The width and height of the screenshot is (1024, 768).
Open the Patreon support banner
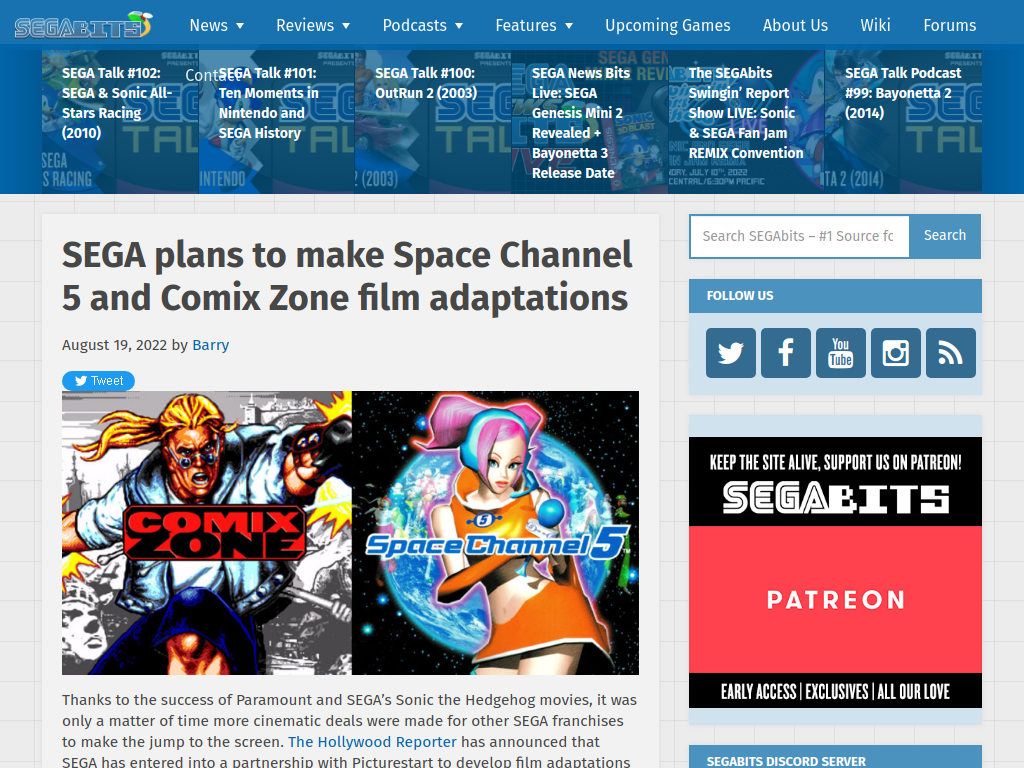click(x=835, y=572)
